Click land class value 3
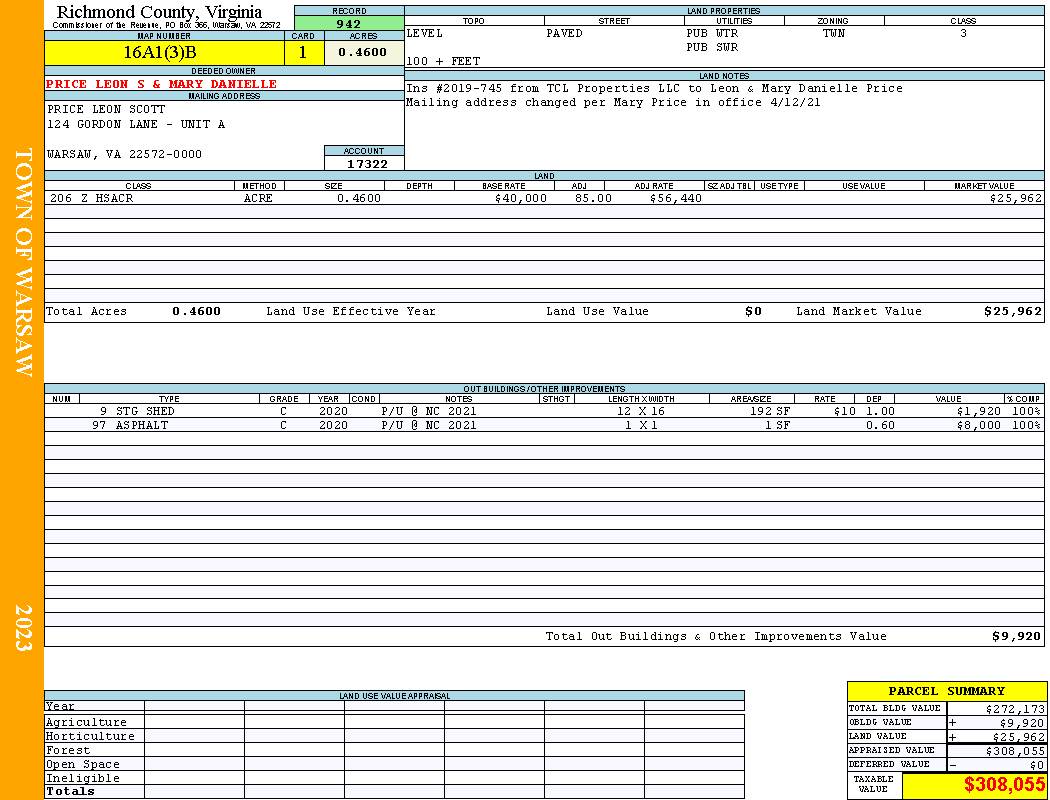 click(963, 33)
